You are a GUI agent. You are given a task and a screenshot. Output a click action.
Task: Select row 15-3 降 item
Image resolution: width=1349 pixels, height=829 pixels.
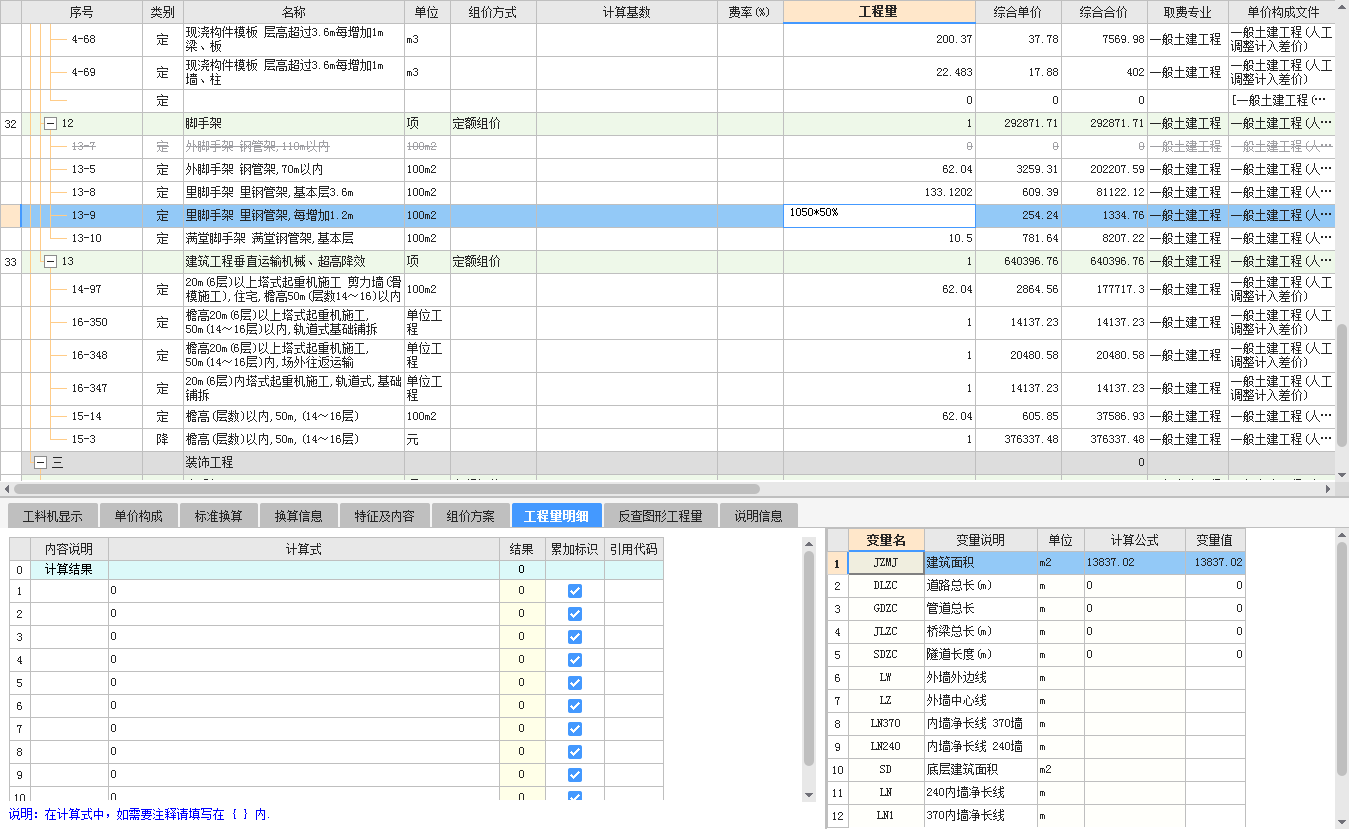[667, 439]
